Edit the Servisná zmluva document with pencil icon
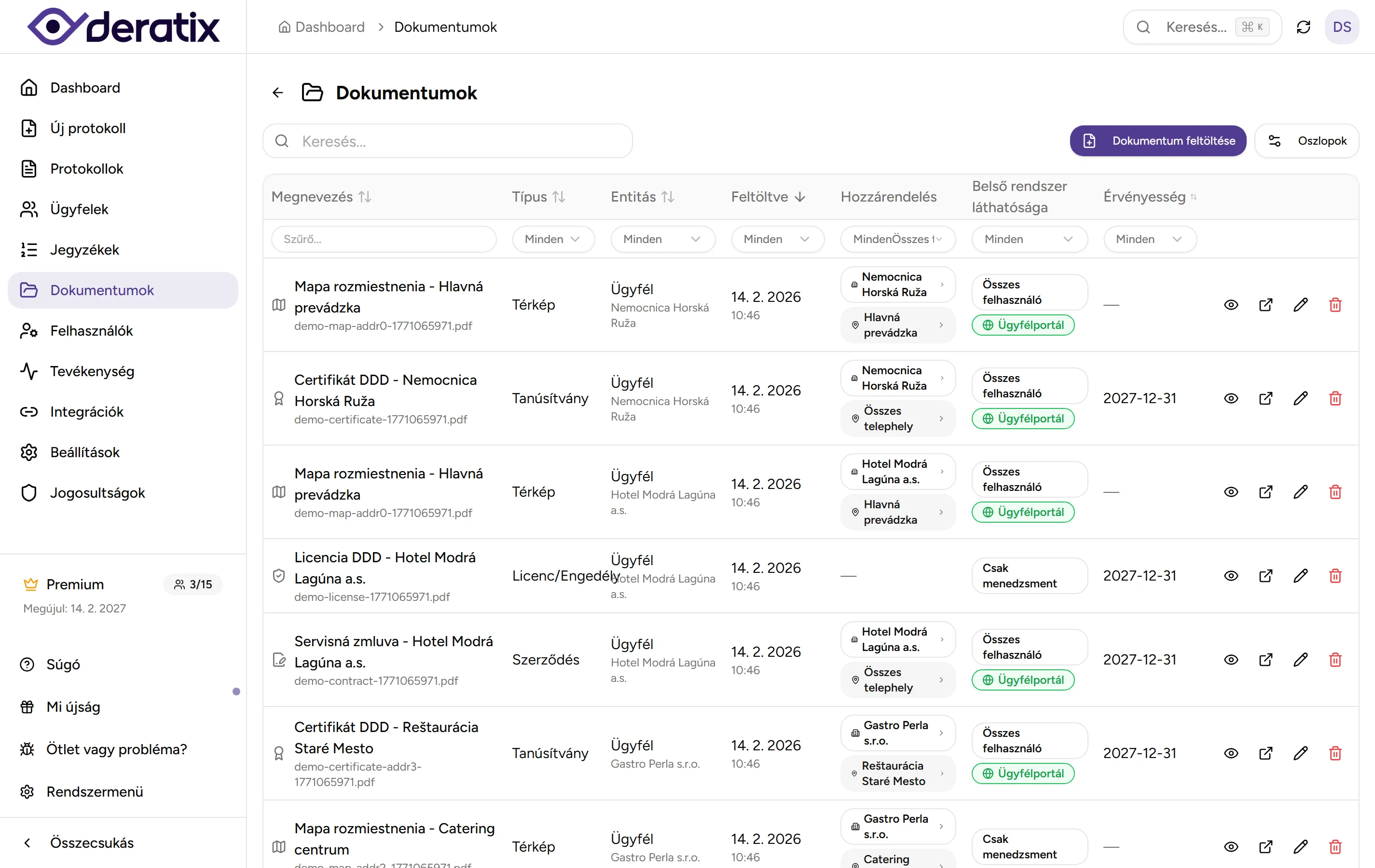The image size is (1375, 868). click(x=1300, y=660)
